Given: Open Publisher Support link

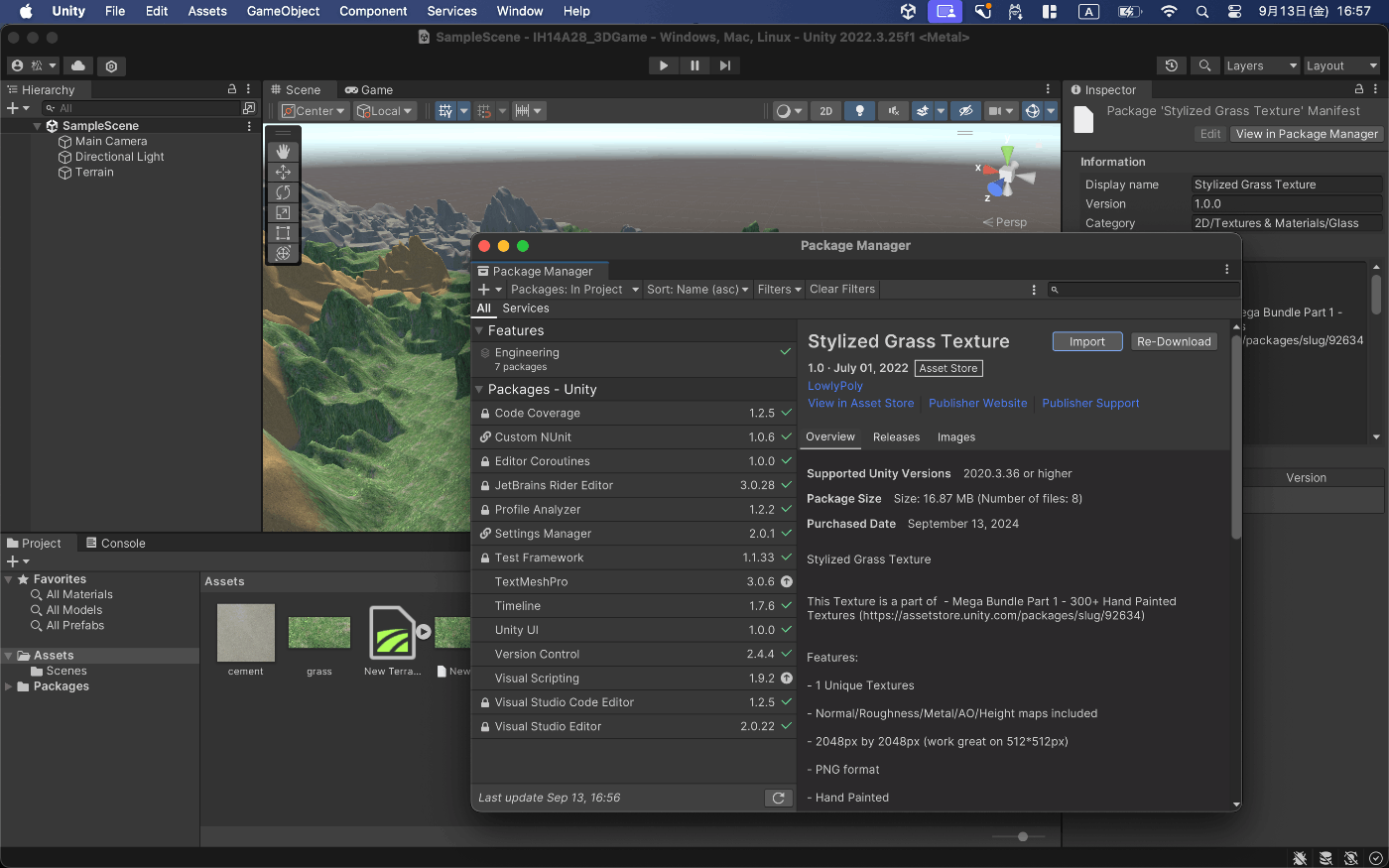Looking at the screenshot, I should (x=1090, y=404).
